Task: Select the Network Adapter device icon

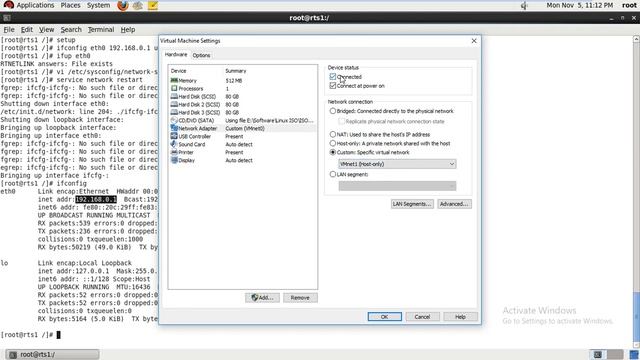Action: [174, 128]
